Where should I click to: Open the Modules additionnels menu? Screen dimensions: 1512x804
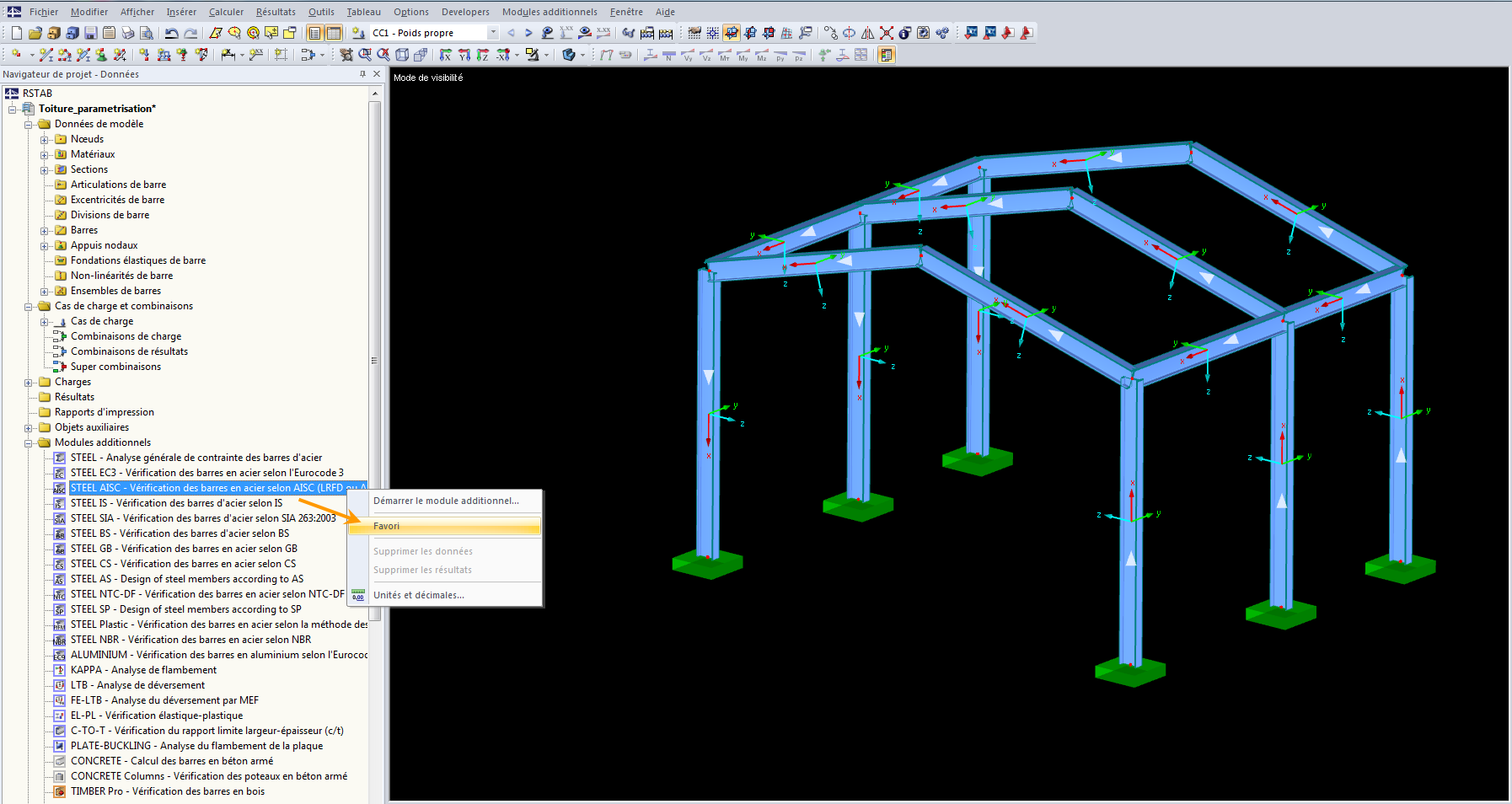pos(550,12)
